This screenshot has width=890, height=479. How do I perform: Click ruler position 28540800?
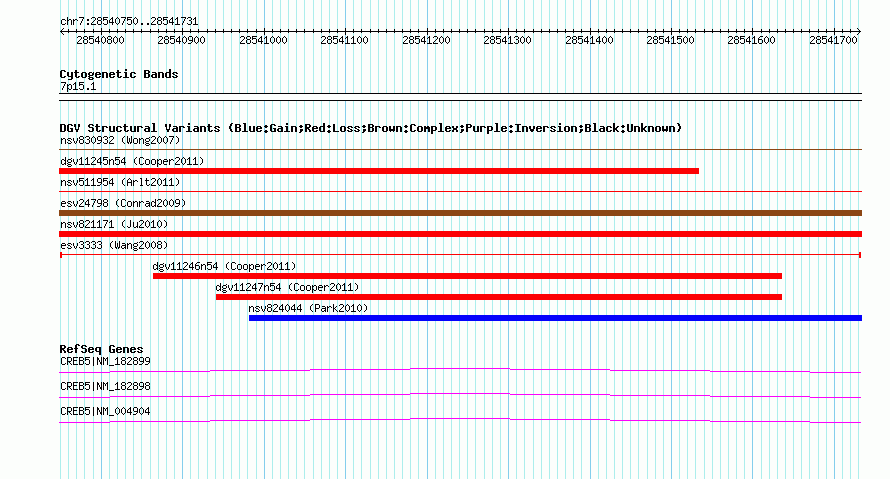pos(100,40)
